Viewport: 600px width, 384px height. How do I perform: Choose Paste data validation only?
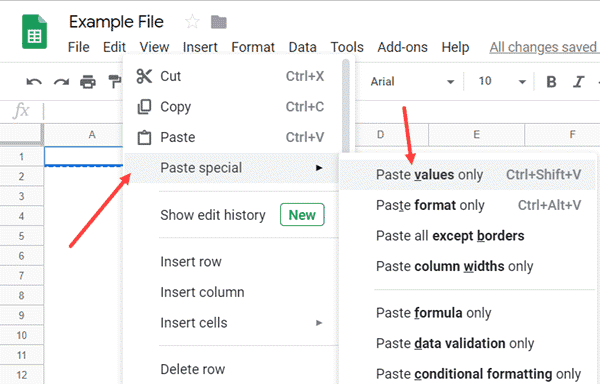(x=468, y=343)
